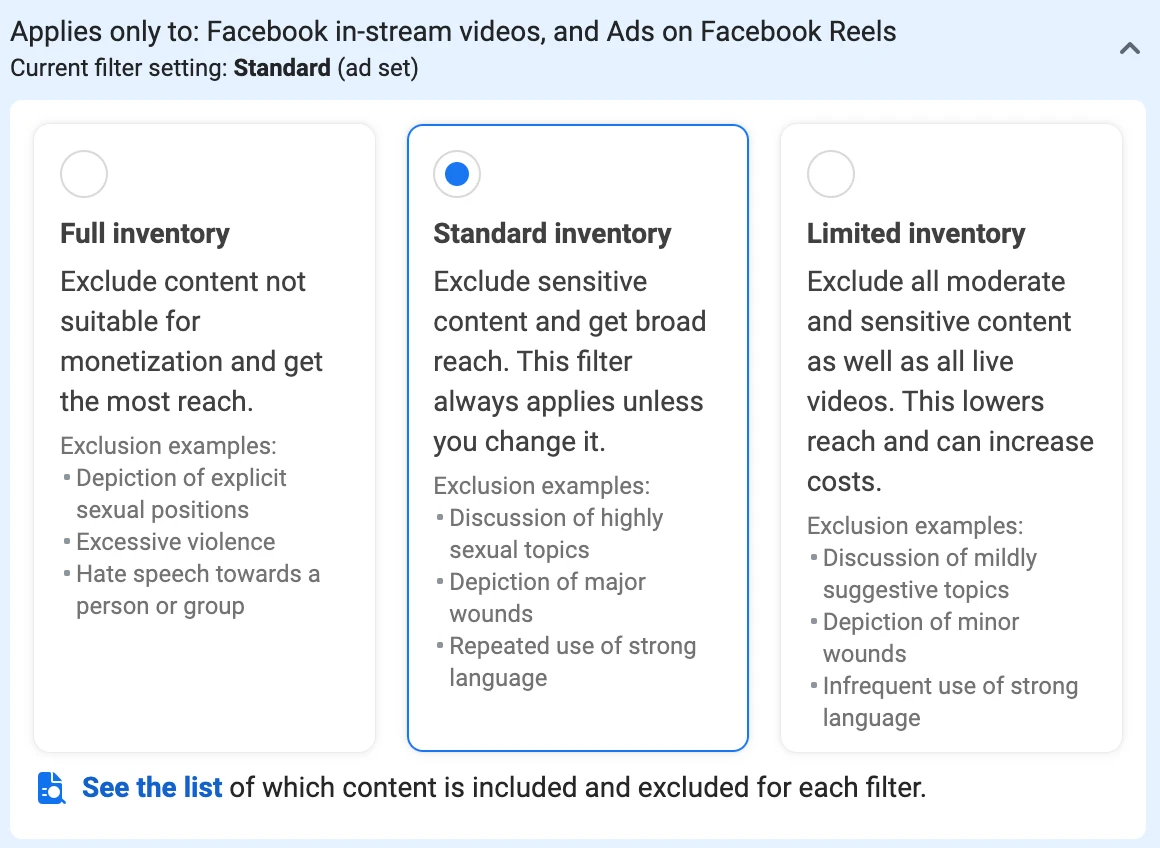Click "Hate speech towards a person or group"
The height and width of the screenshot is (848, 1160).
(x=197, y=590)
